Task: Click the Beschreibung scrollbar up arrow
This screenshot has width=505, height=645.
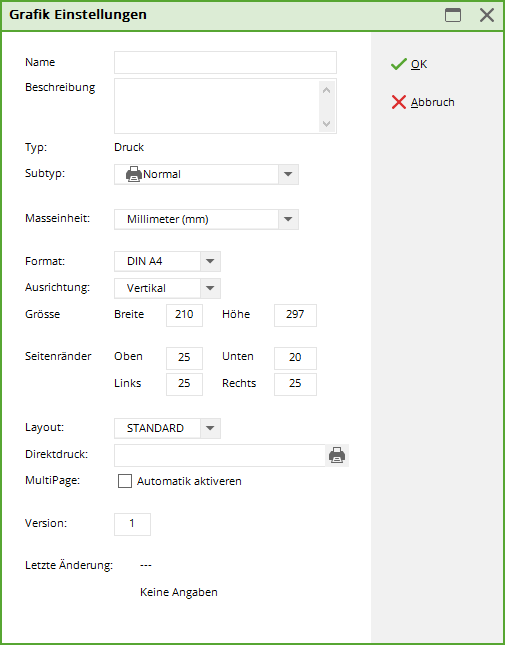Action: point(327,90)
